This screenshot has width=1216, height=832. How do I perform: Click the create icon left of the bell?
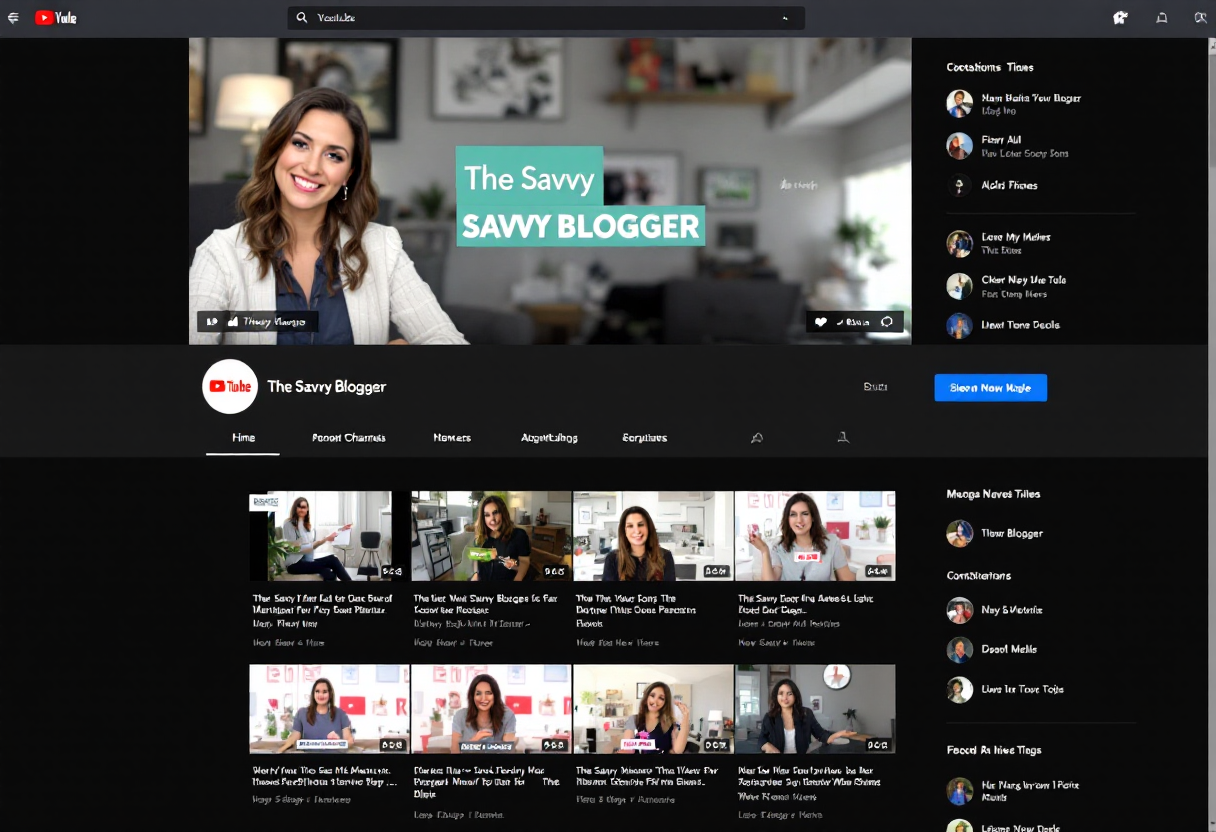click(x=1120, y=18)
